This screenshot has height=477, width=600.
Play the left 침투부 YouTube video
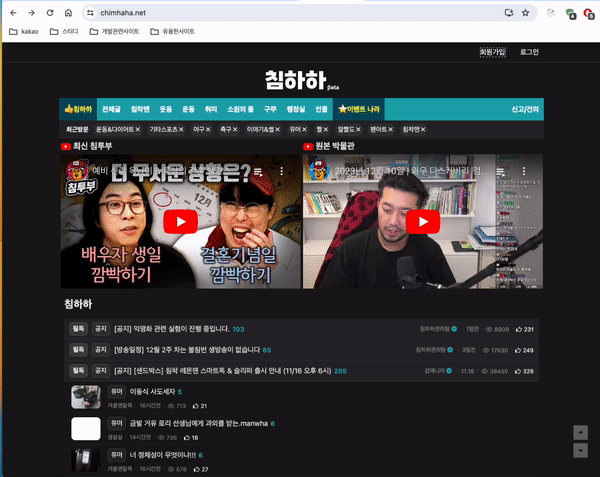click(181, 222)
